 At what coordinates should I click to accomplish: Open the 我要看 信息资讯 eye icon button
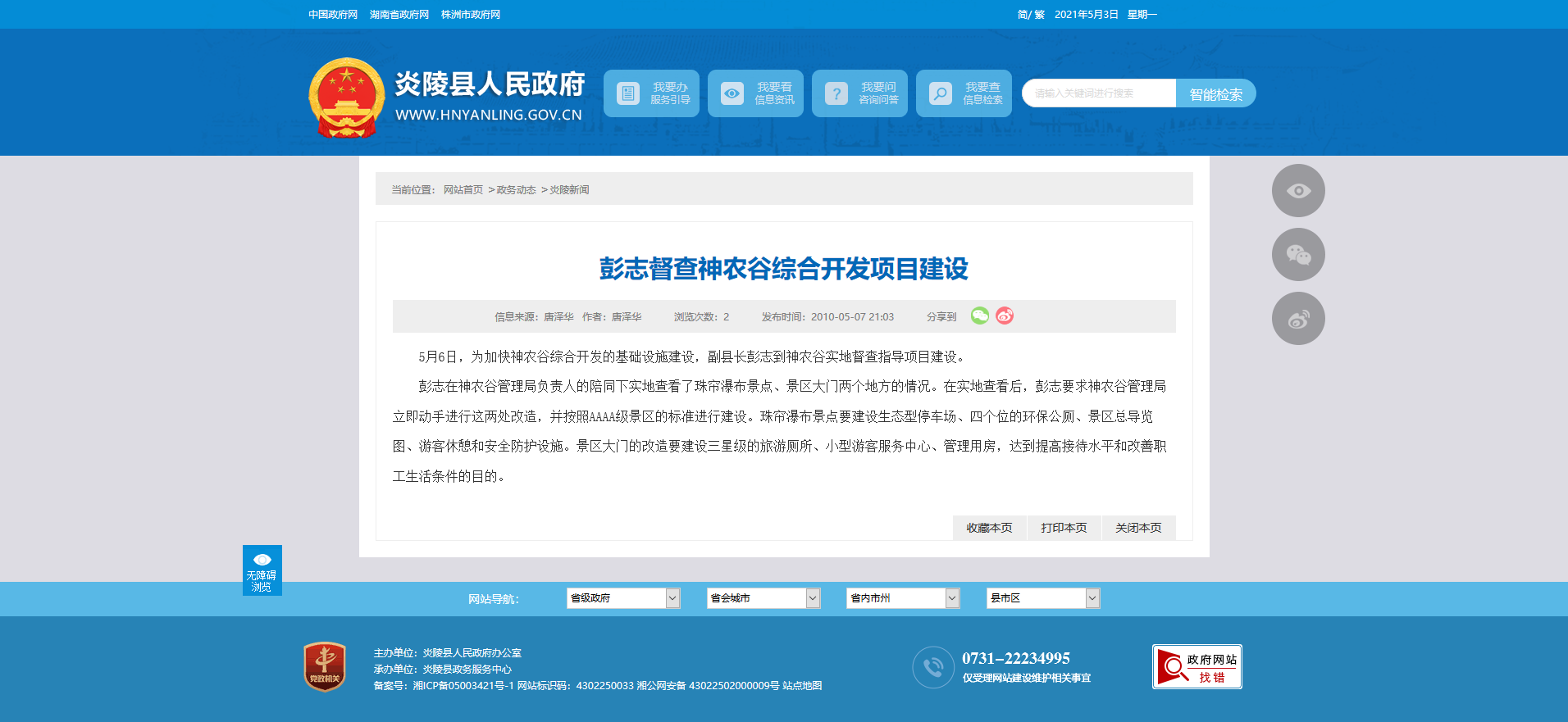[x=755, y=93]
